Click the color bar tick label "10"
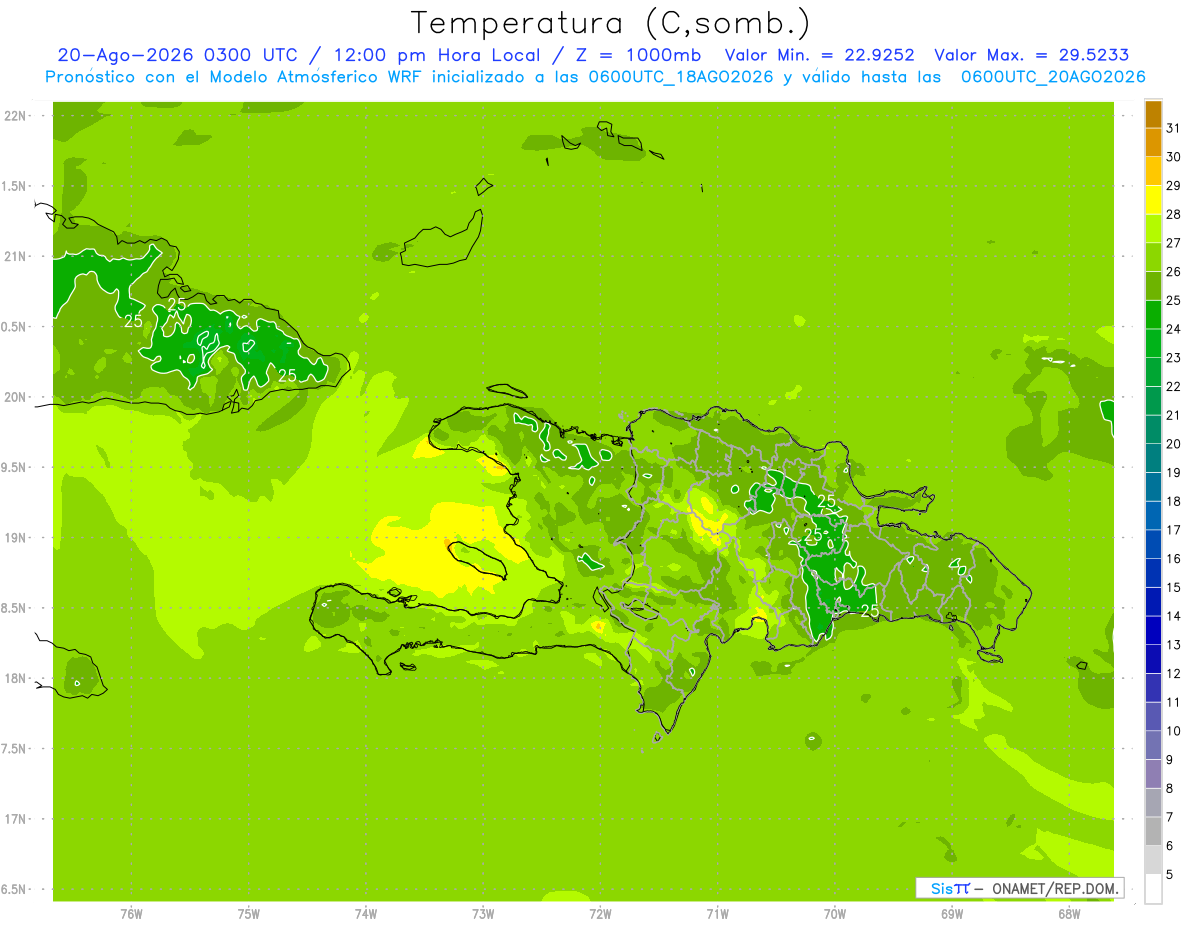 [1173, 731]
